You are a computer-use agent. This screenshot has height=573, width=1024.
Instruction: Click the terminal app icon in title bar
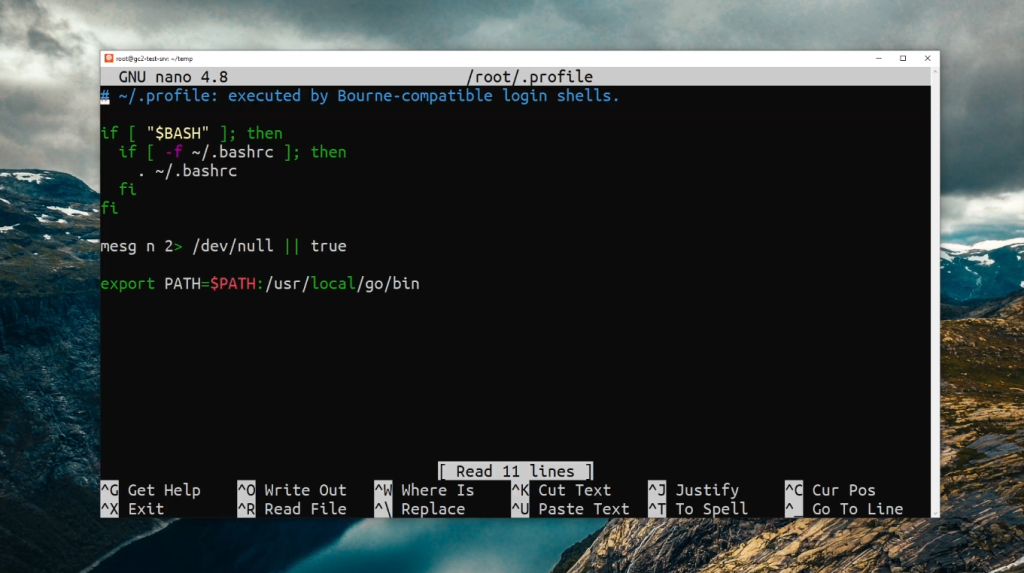coord(108,58)
